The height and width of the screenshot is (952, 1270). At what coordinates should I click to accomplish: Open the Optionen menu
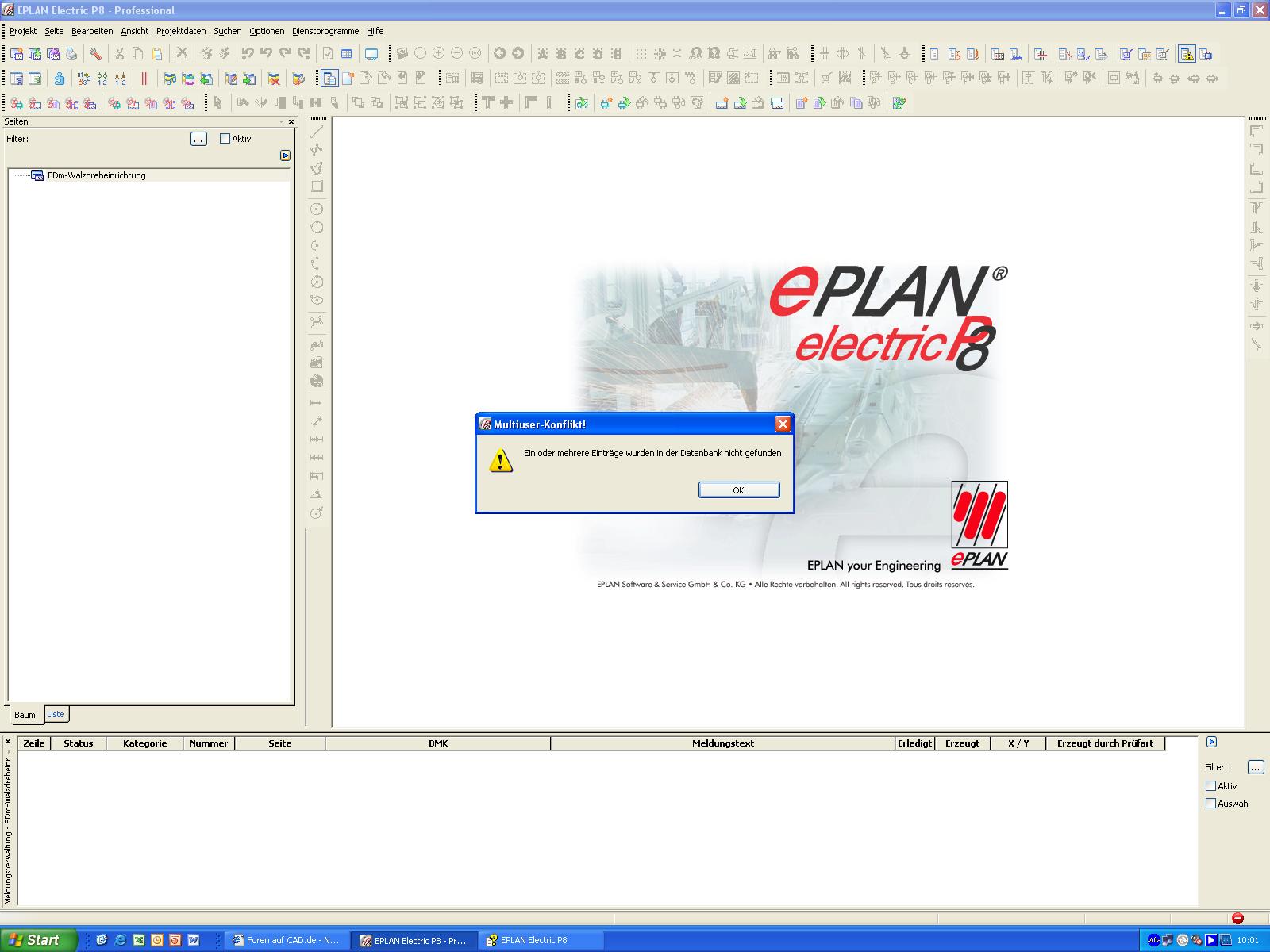point(267,31)
